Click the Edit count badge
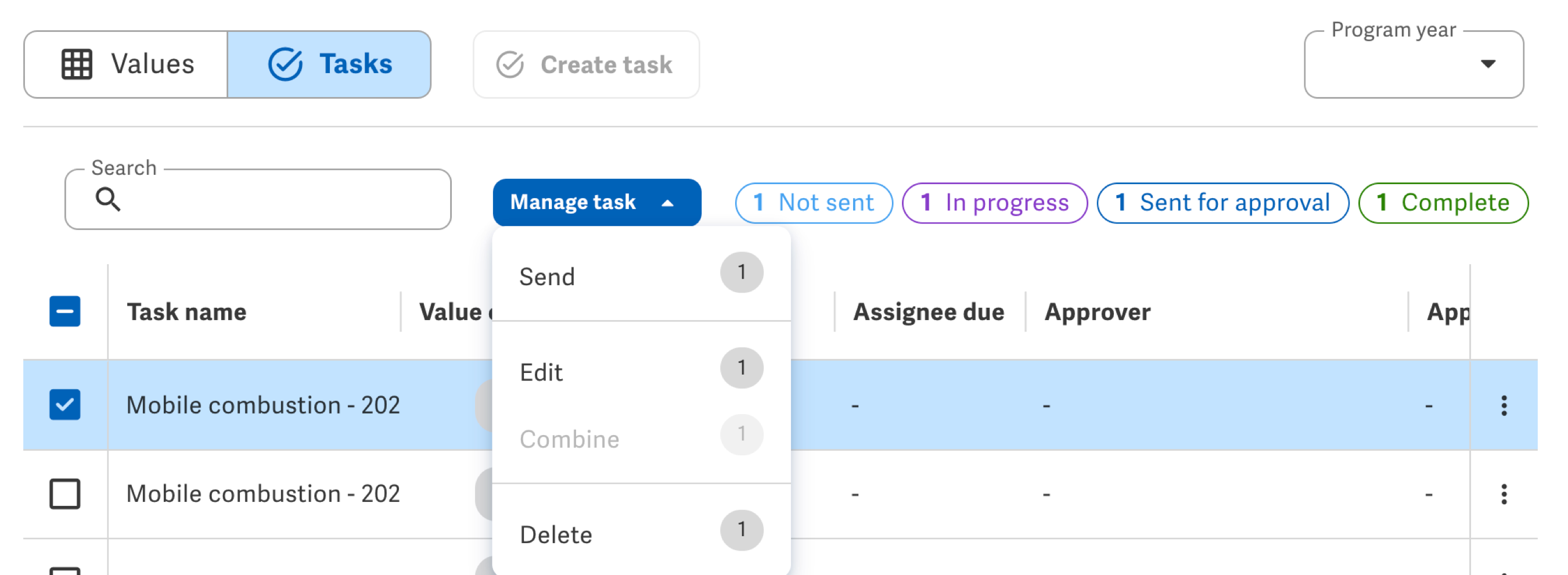 click(742, 368)
